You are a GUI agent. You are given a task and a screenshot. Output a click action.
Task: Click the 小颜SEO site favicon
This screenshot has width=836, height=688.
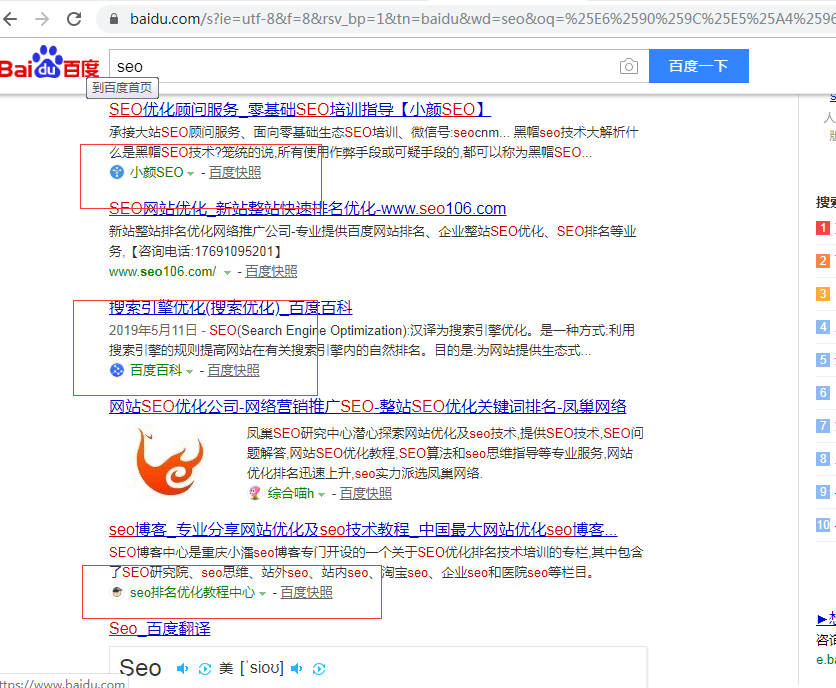[x=117, y=172]
